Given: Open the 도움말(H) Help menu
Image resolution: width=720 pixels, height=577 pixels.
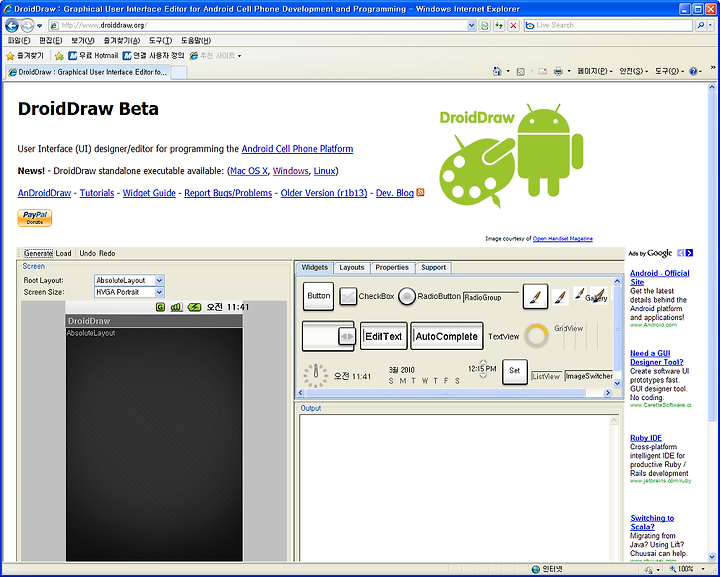Looking at the screenshot, I should pyautogui.click(x=196, y=41).
